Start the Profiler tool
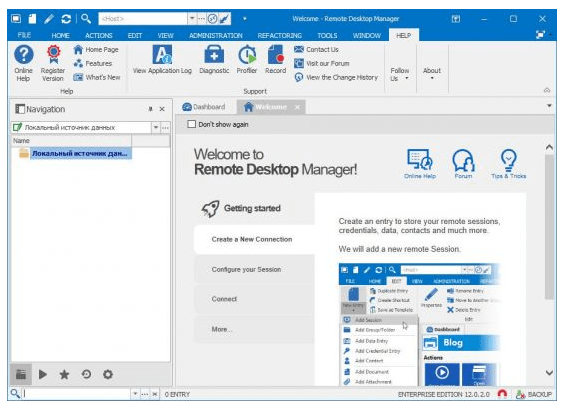The width and height of the screenshot is (563, 408). (x=247, y=60)
